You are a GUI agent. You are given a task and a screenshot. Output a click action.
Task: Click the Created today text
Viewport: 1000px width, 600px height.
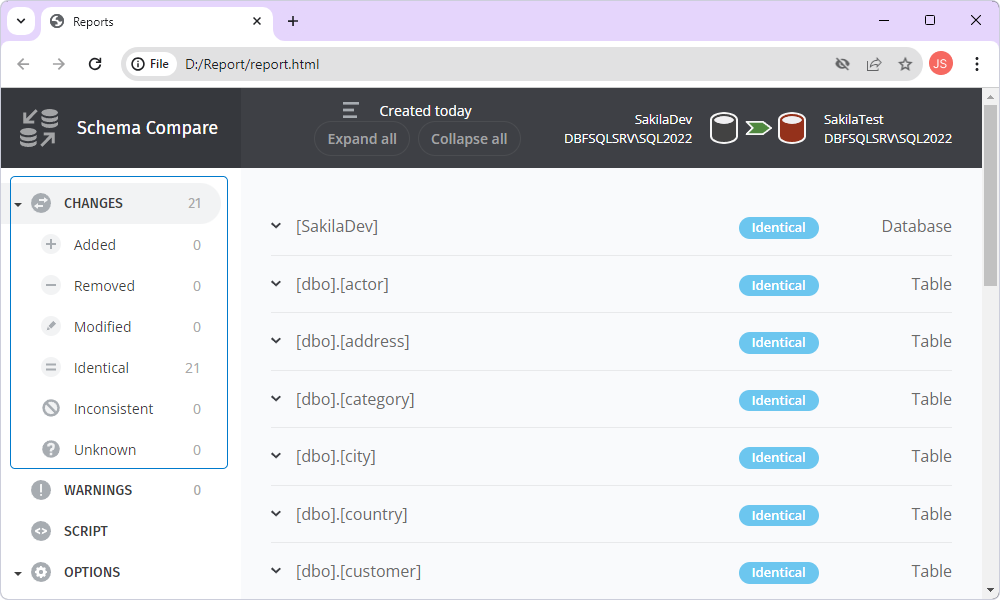(425, 111)
